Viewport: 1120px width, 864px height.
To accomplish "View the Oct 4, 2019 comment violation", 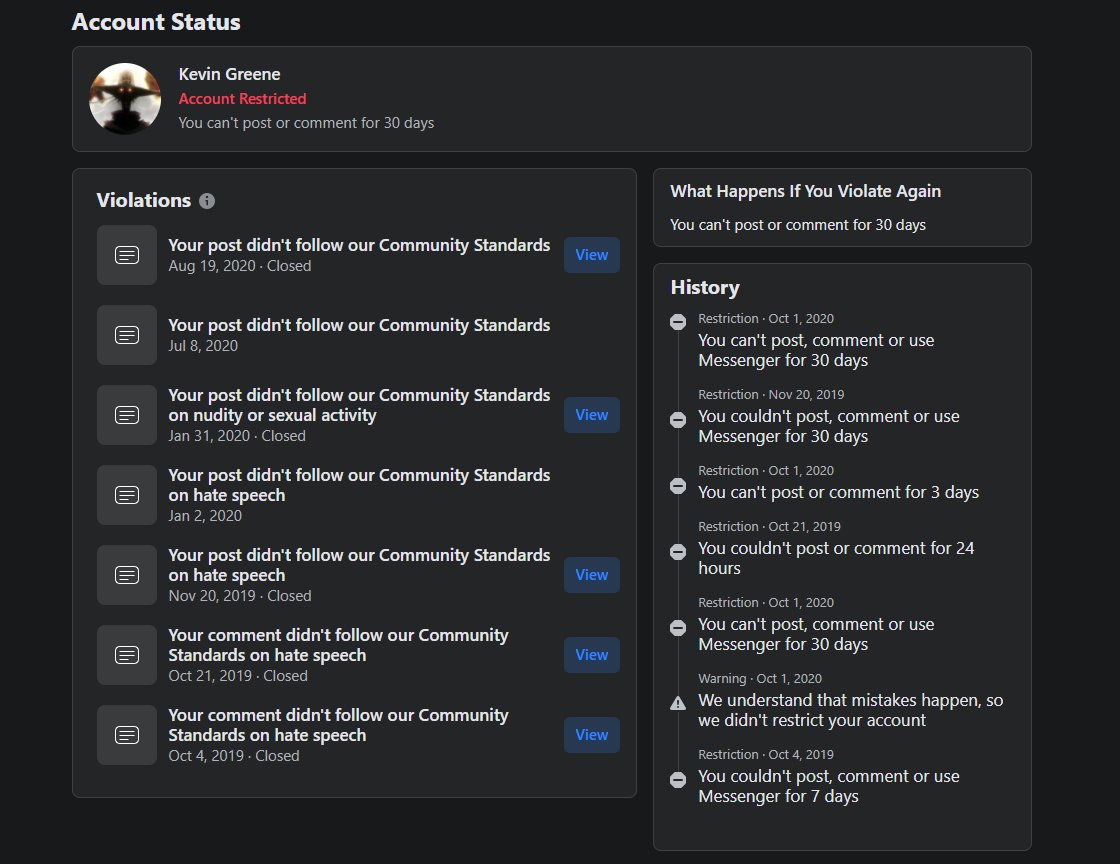I will [x=592, y=735].
